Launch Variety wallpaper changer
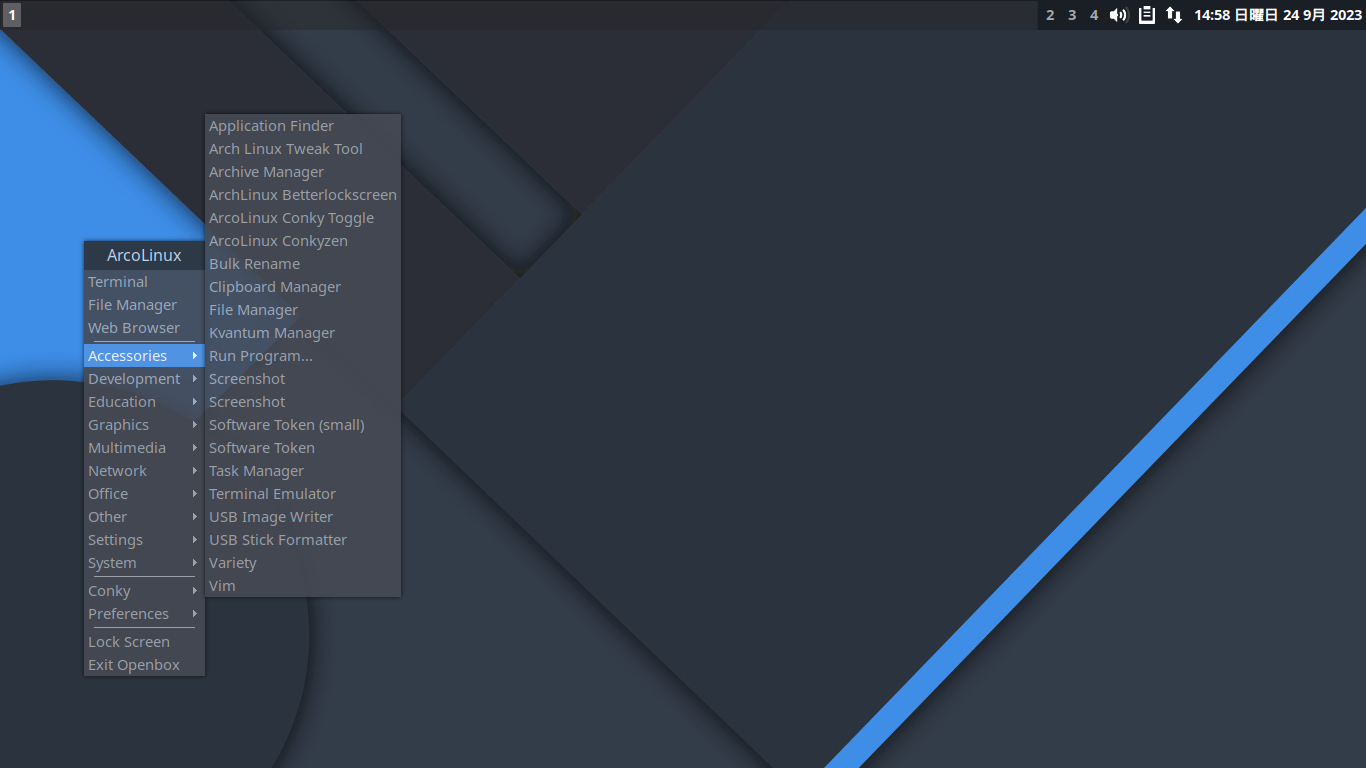 303,563
